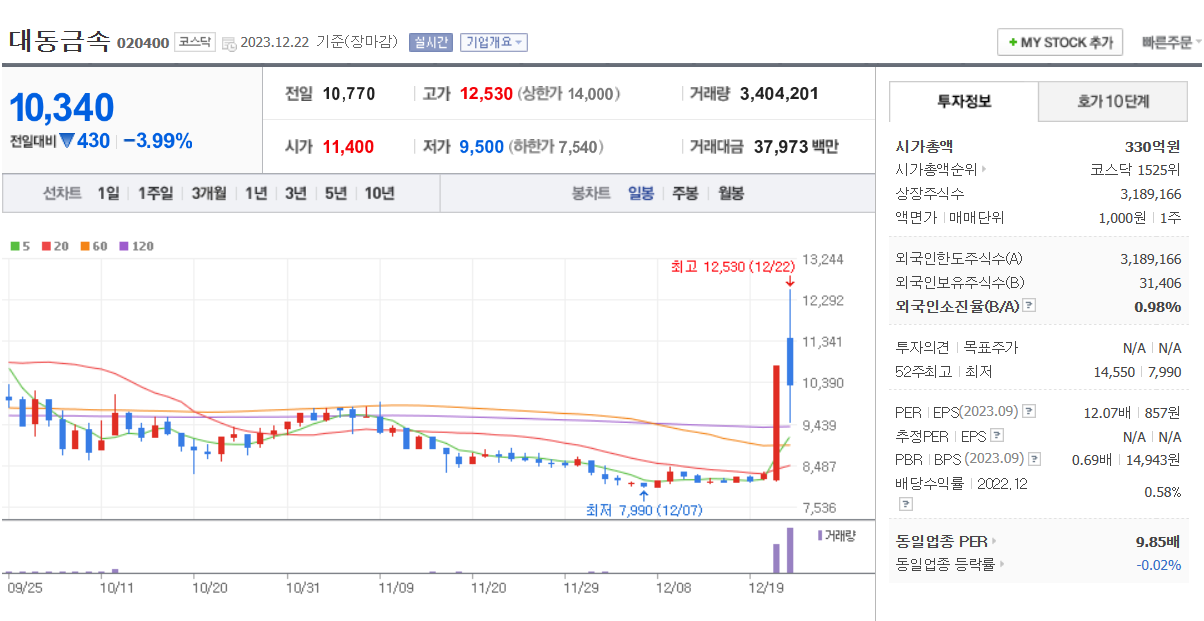Click the 실시간 button
Screen dimensions: 1204x621
pyautogui.click(x=431, y=42)
